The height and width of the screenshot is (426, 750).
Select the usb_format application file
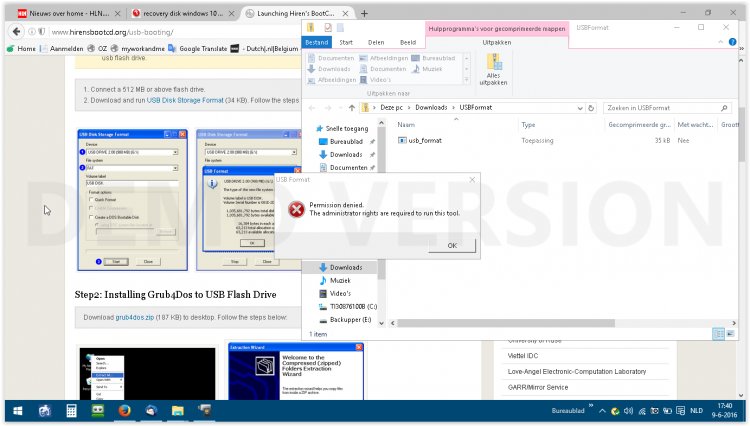click(x=425, y=140)
